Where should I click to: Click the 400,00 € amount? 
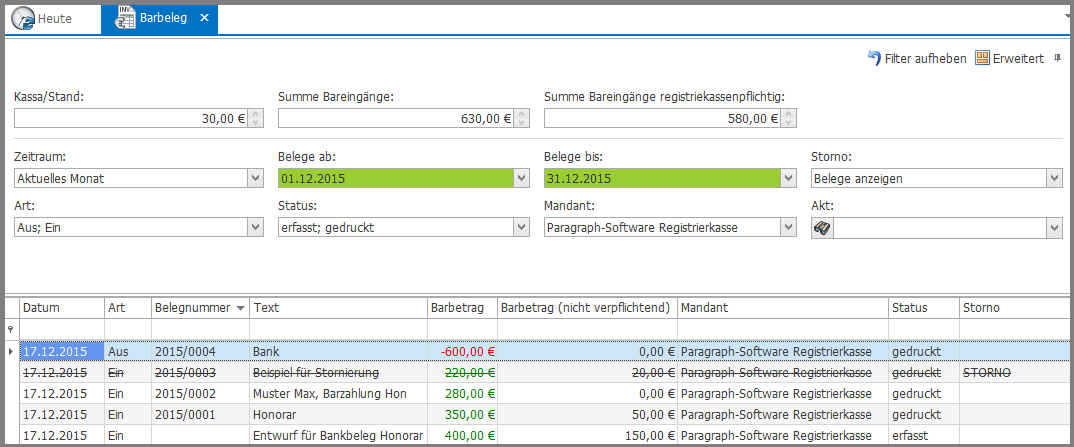tap(469, 435)
